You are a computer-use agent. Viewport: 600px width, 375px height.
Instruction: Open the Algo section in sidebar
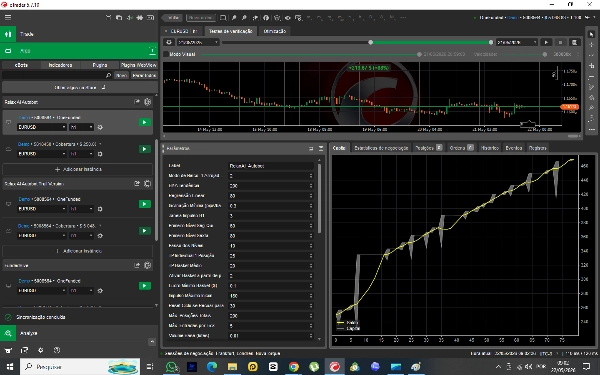[x=79, y=51]
